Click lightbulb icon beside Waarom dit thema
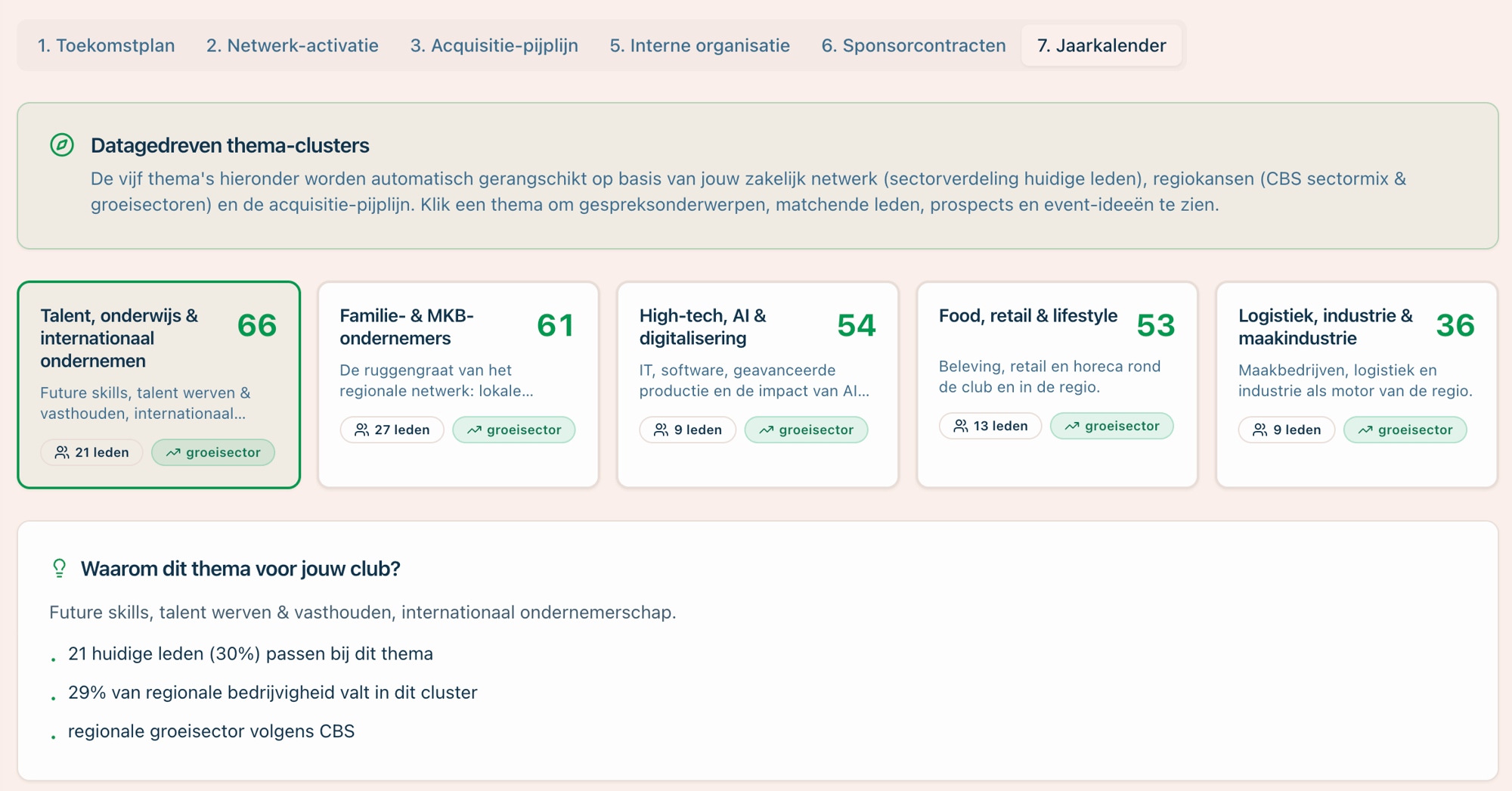Viewport: 1512px width, 791px height. 59,568
